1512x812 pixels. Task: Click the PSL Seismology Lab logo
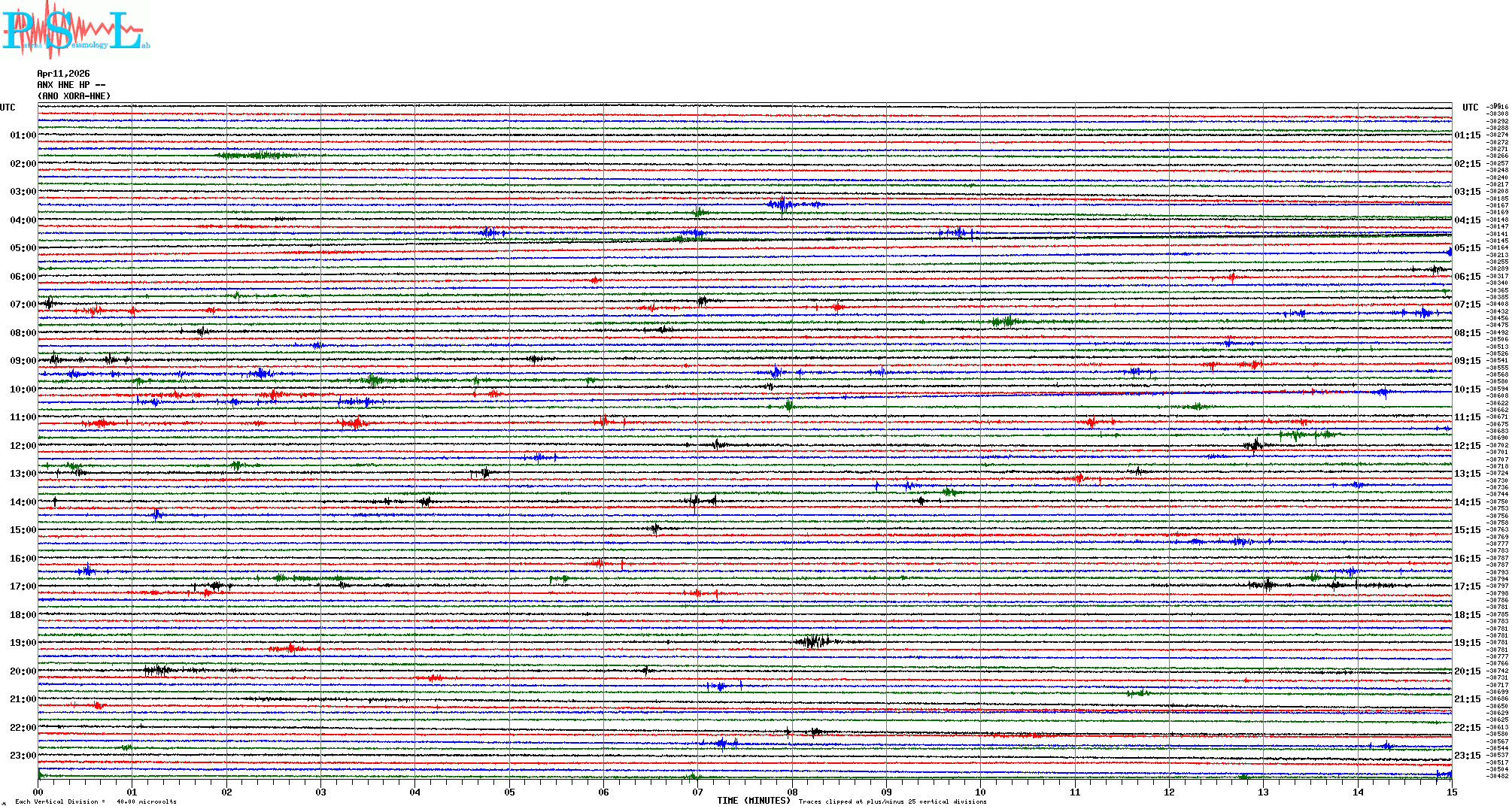point(75,30)
